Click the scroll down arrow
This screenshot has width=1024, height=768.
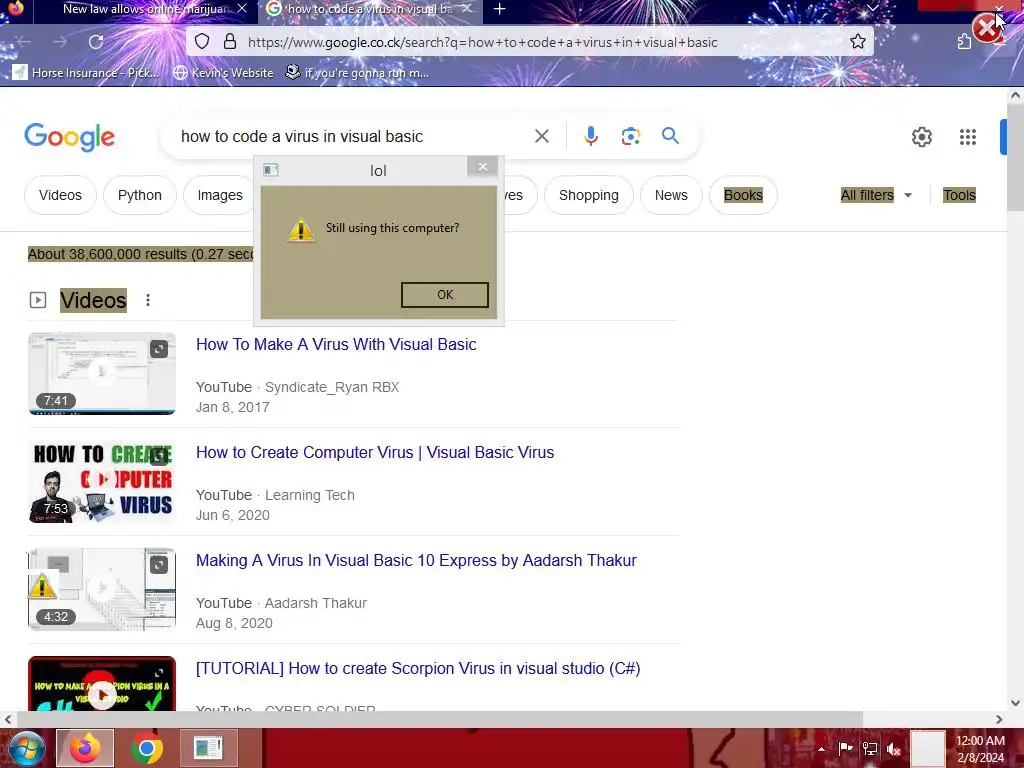click(x=1015, y=703)
